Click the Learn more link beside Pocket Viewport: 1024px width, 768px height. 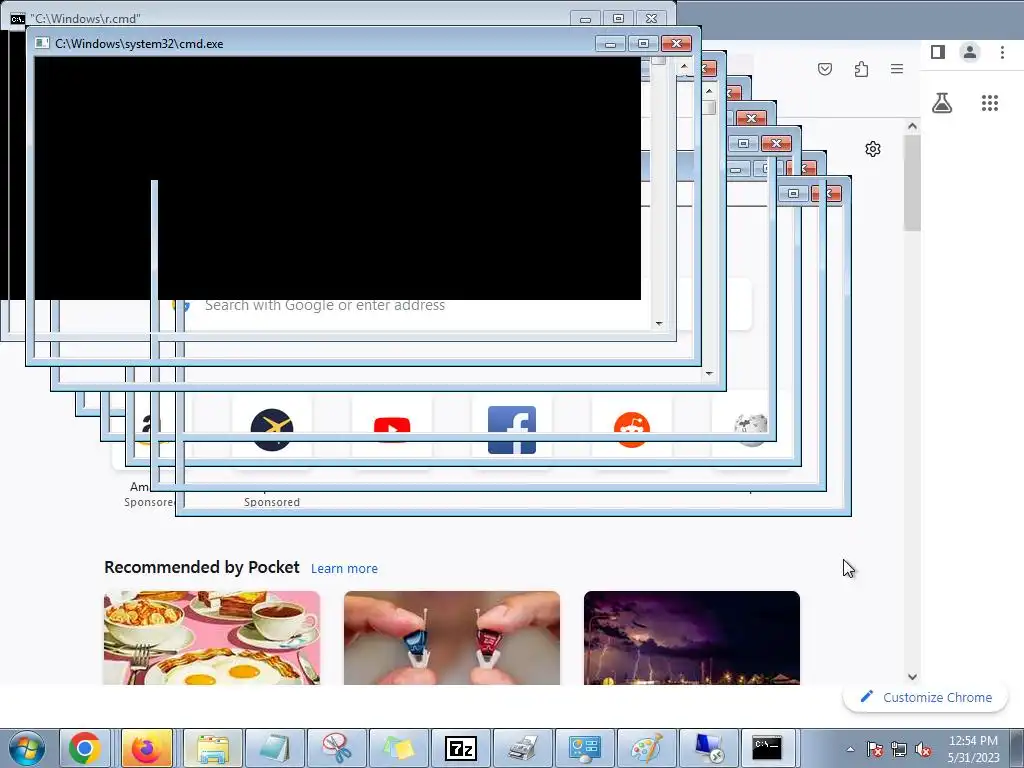click(344, 568)
